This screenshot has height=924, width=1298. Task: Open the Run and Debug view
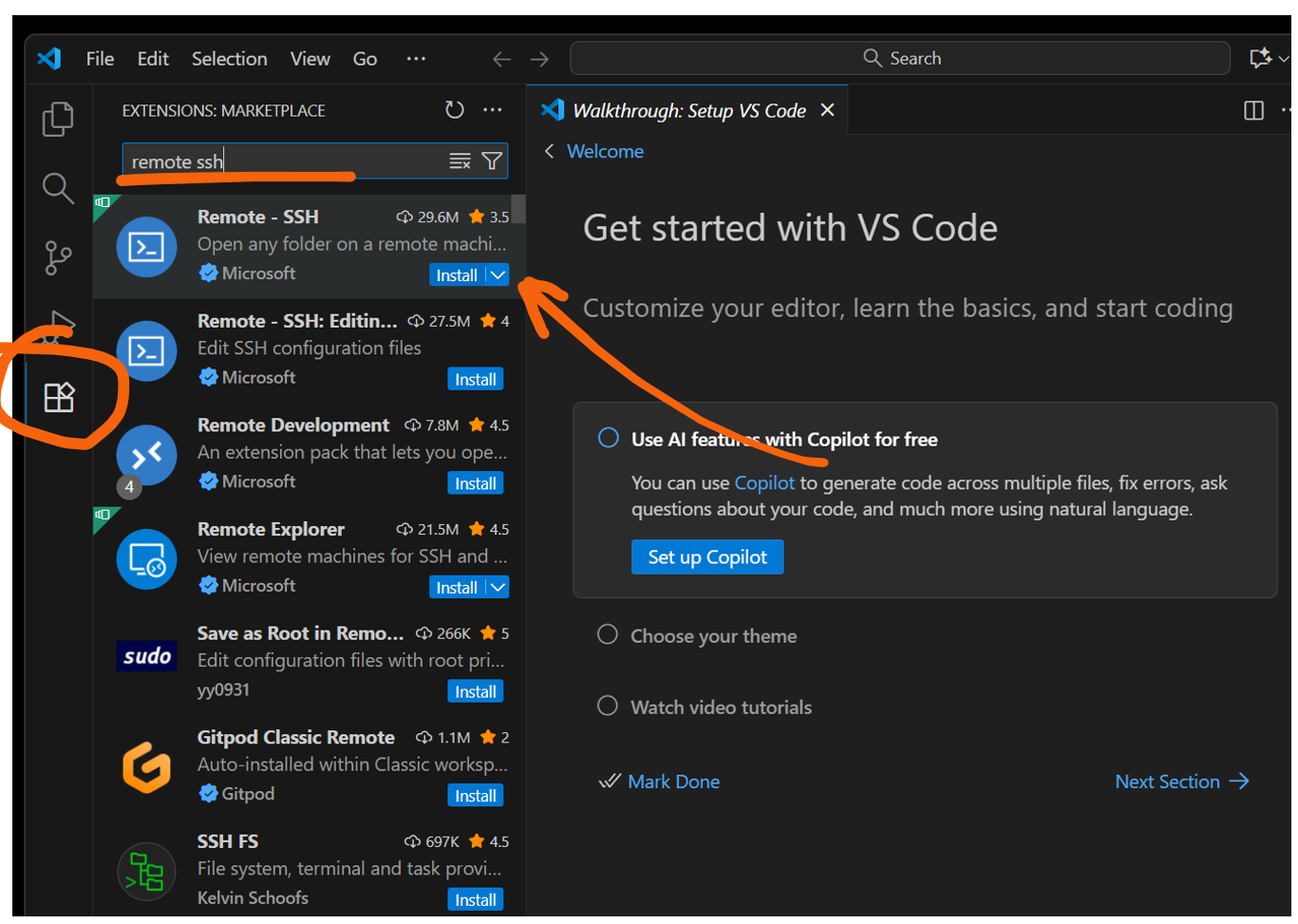(x=57, y=328)
